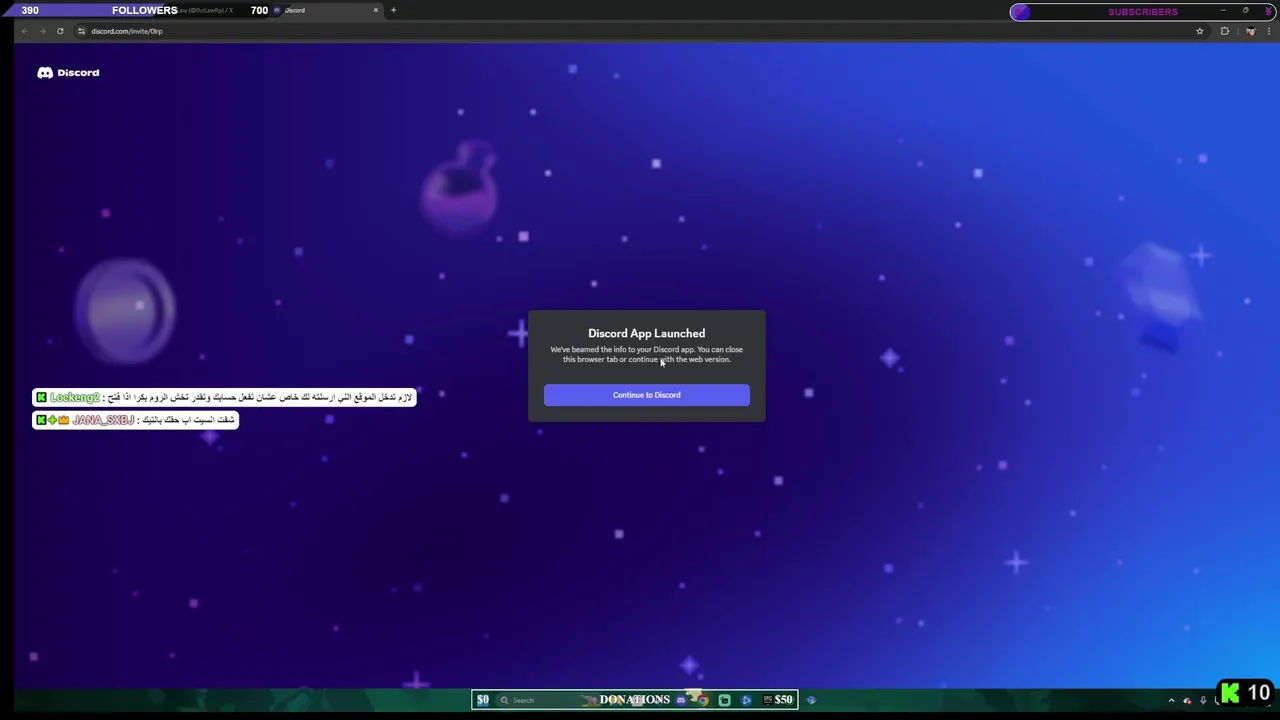Open Discord from the taskbar
Viewport: 1280px width, 720px height.
click(681, 700)
